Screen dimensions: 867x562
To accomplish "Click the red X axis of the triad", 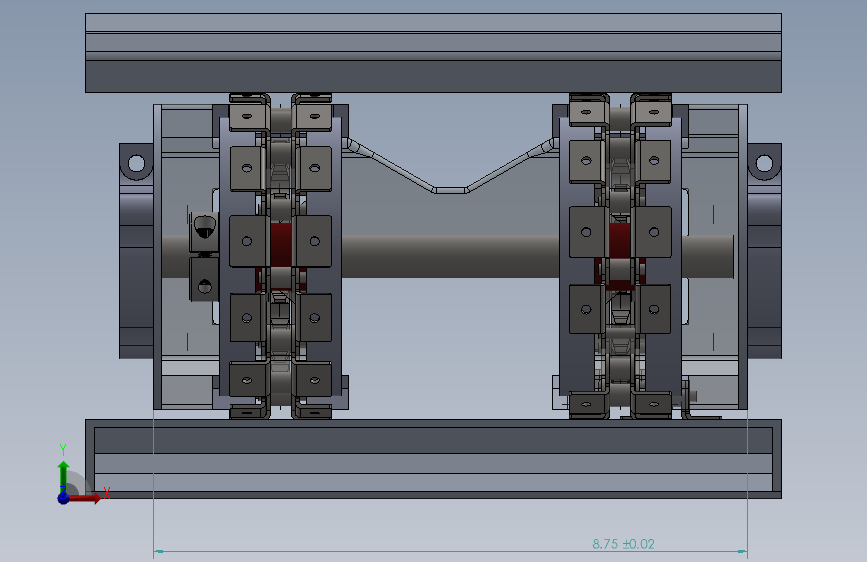I will click(x=84, y=498).
